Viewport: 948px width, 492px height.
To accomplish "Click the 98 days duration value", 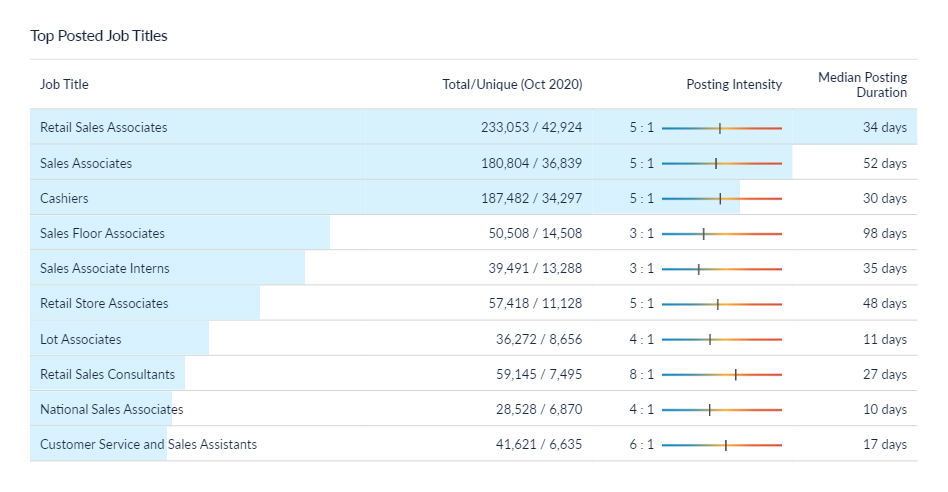I will click(x=885, y=233).
